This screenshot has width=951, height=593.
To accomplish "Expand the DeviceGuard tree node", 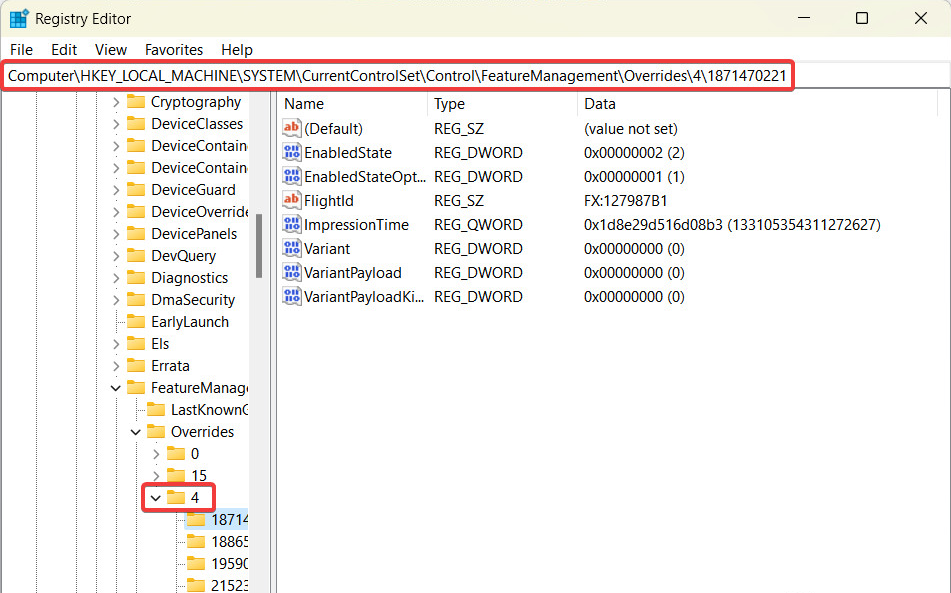I will pos(116,190).
